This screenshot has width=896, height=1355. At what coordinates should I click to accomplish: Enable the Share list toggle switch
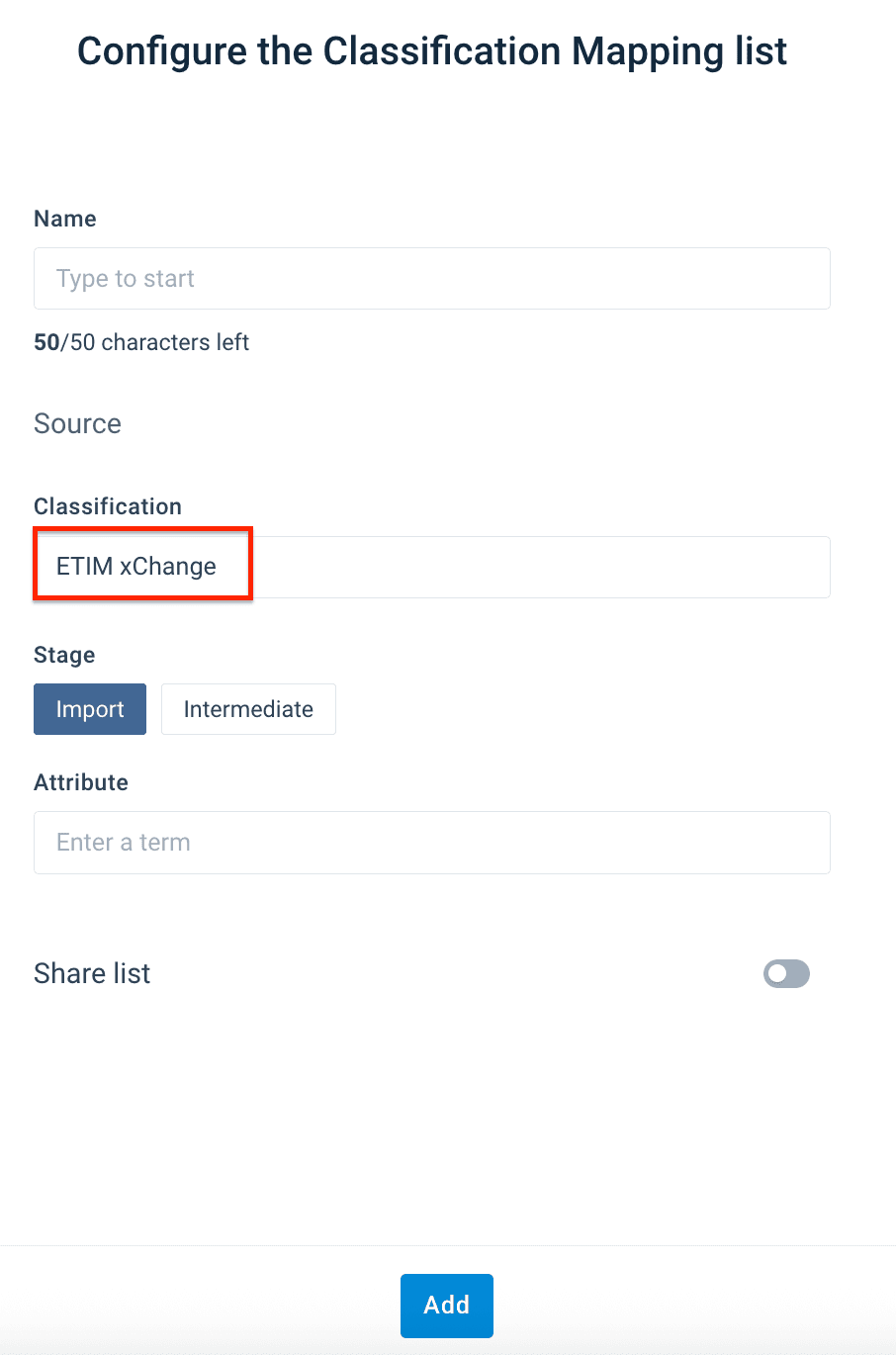pos(786,974)
